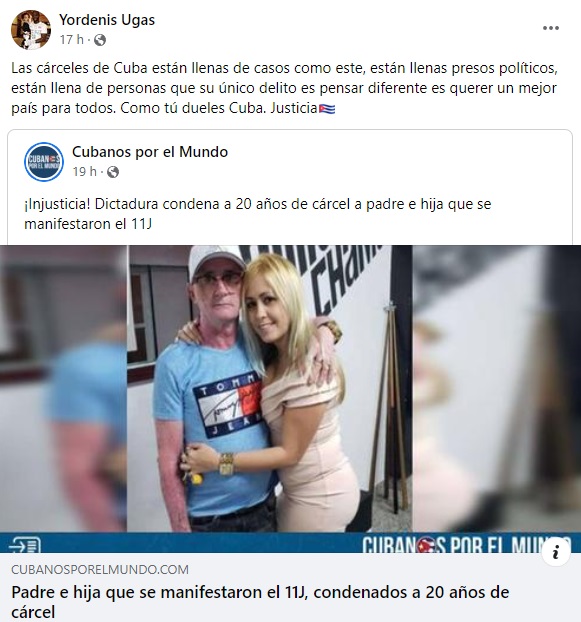The width and height of the screenshot is (581, 622).
Task: Open the three-dot post options menu
Action: pos(551,28)
